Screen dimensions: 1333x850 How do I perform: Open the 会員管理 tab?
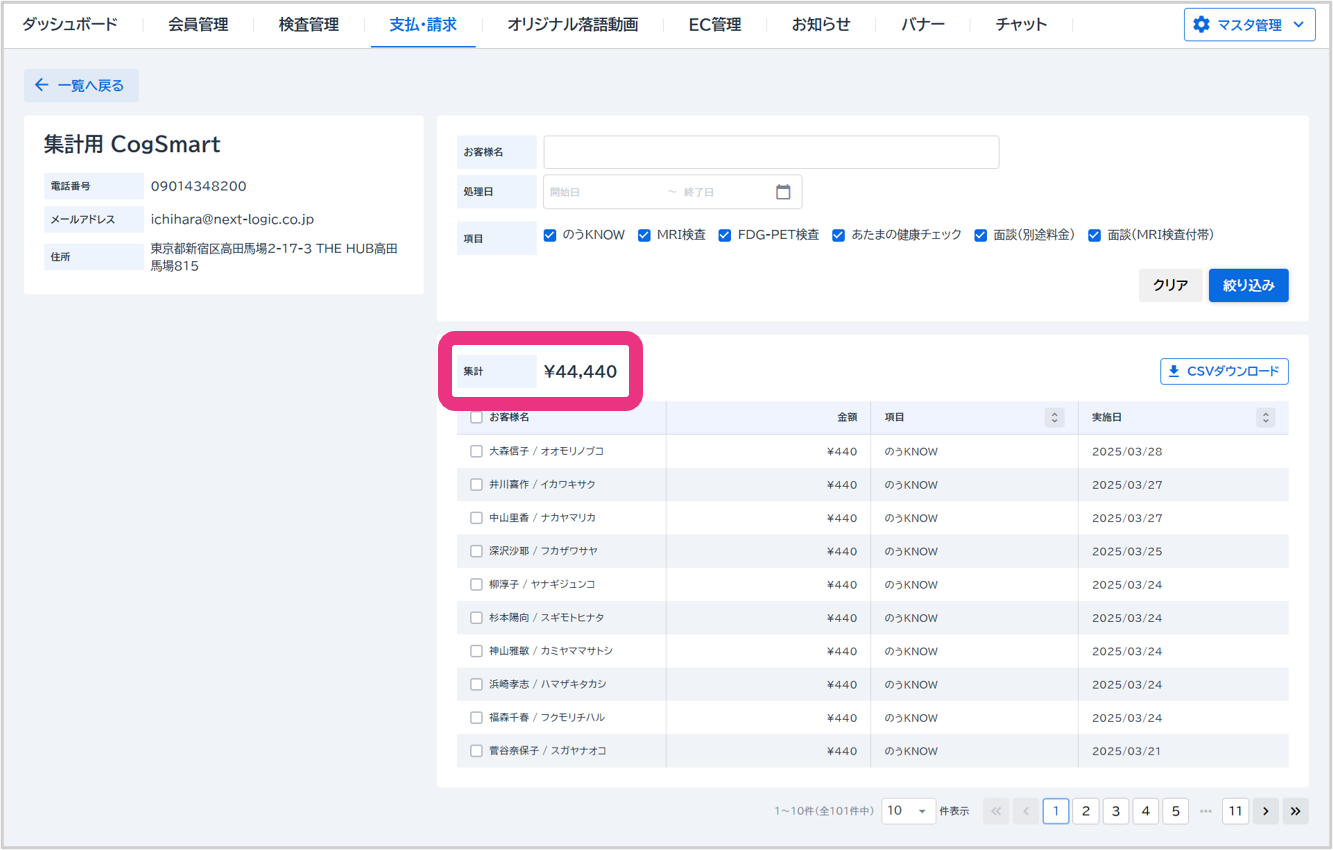[x=198, y=25]
